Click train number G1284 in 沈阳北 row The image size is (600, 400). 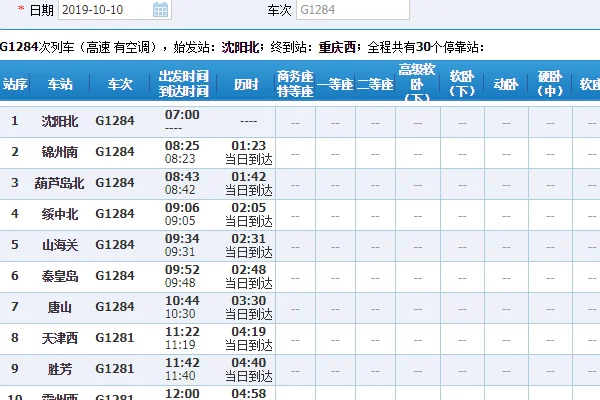tap(115, 121)
